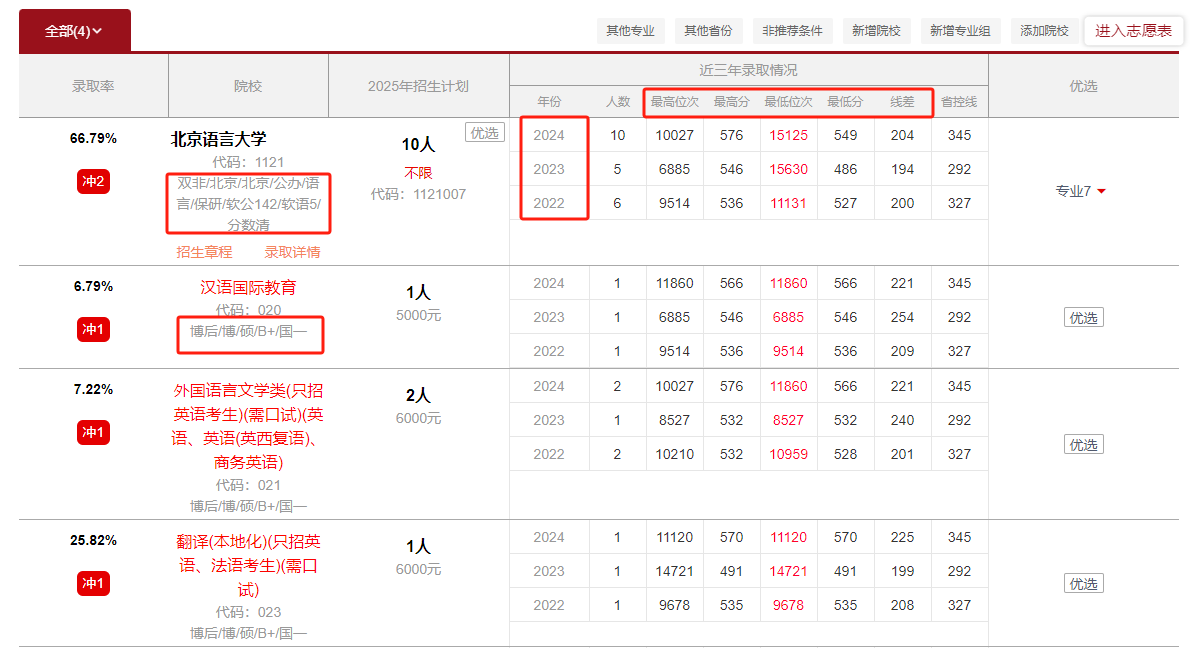Open the 招生章程 link
Screen dimensions: 1195x648
click(204, 252)
